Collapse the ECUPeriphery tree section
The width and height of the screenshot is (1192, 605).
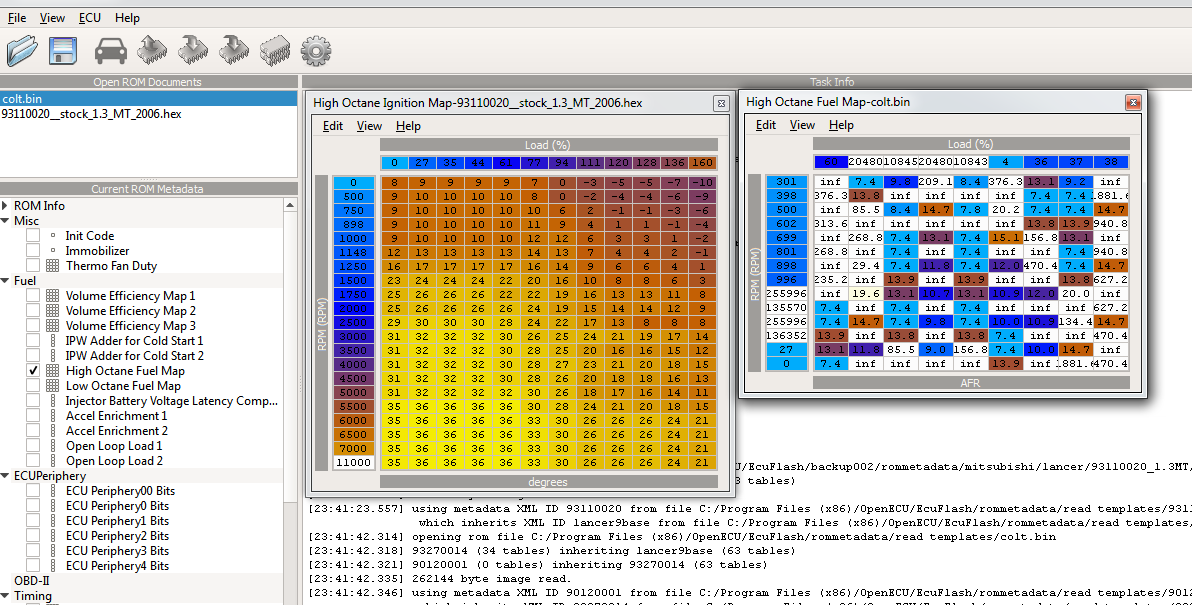(6, 476)
